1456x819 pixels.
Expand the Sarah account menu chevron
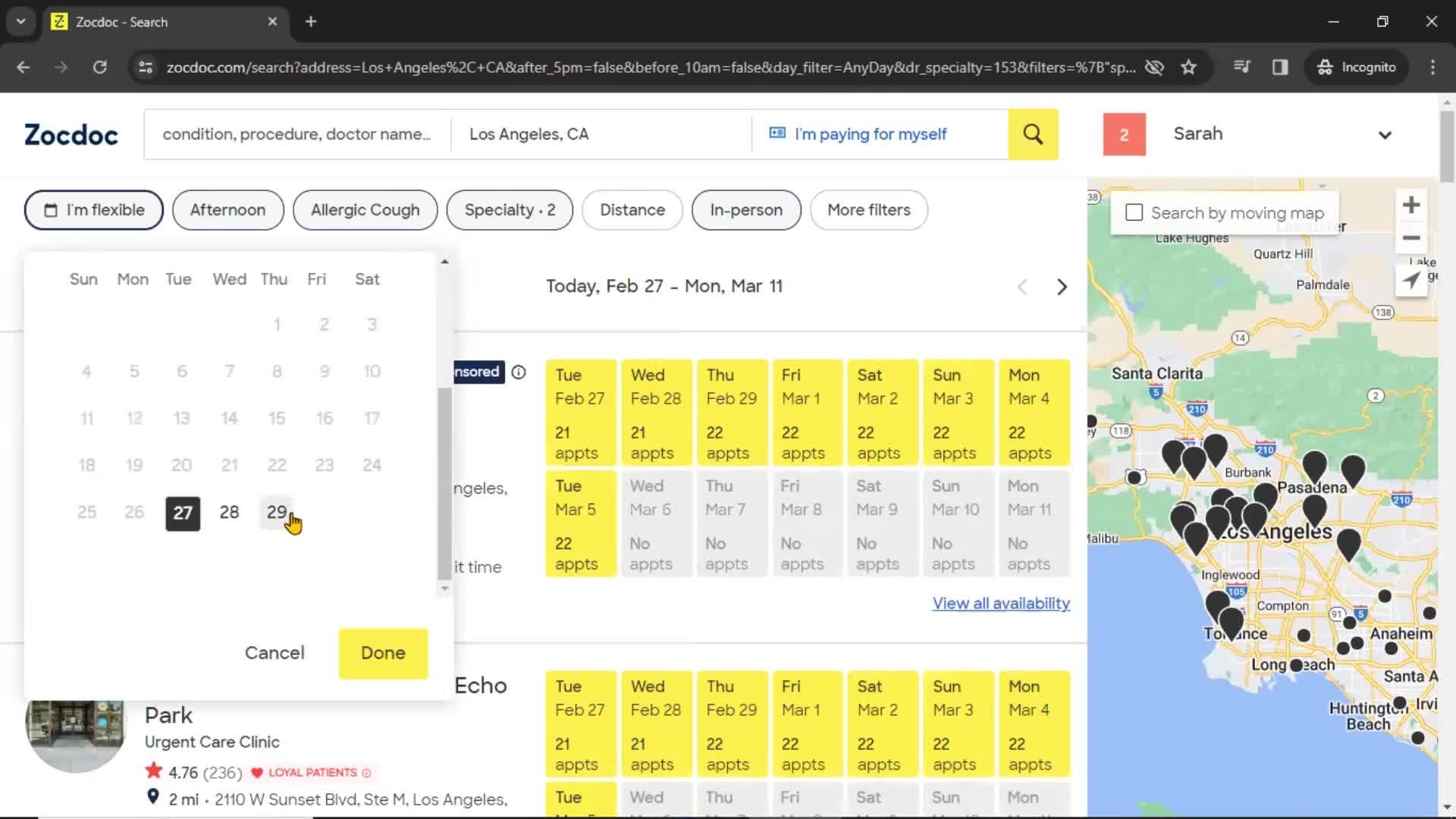(x=1385, y=135)
